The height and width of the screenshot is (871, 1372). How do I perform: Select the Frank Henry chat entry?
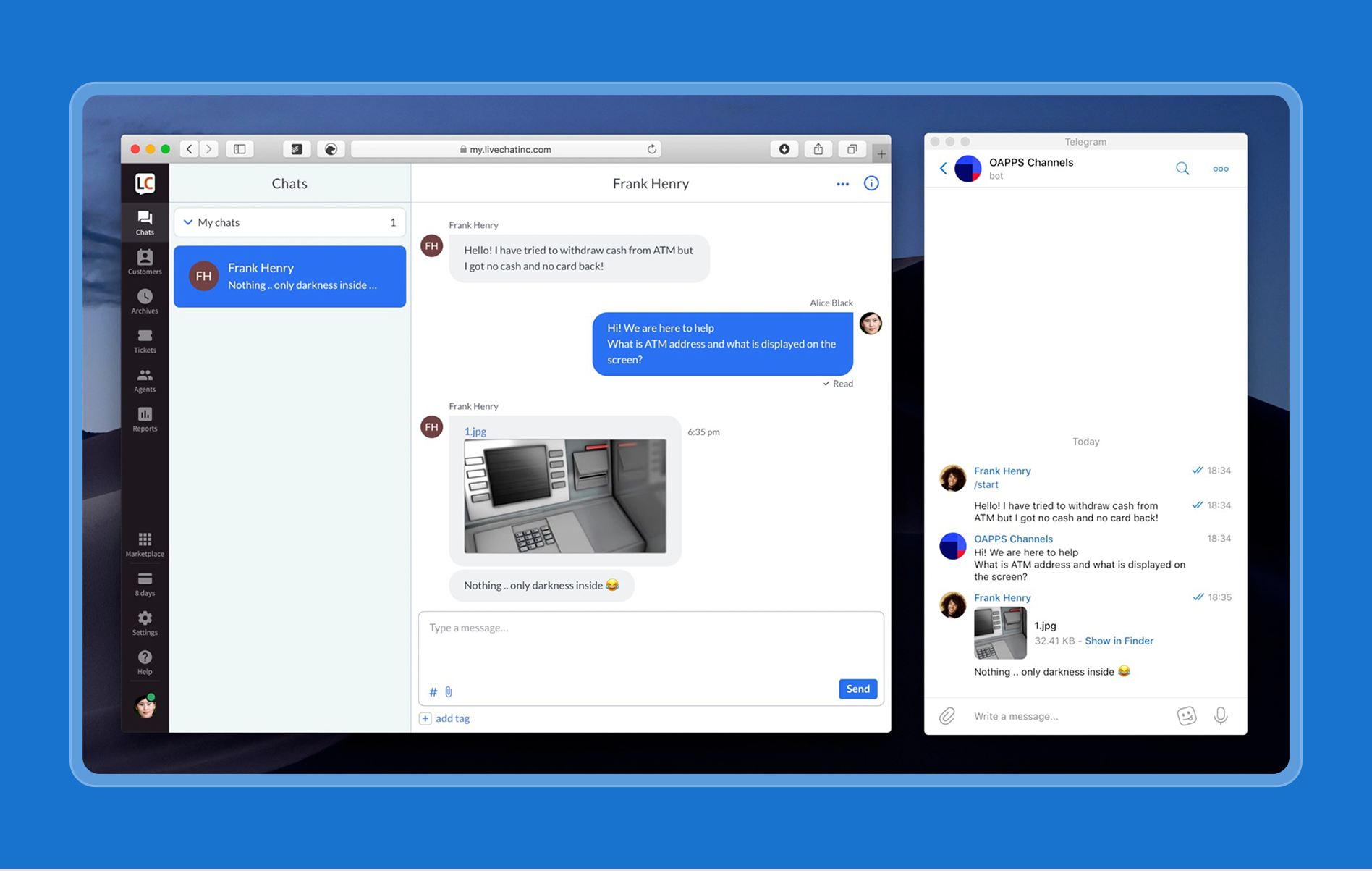click(x=289, y=277)
